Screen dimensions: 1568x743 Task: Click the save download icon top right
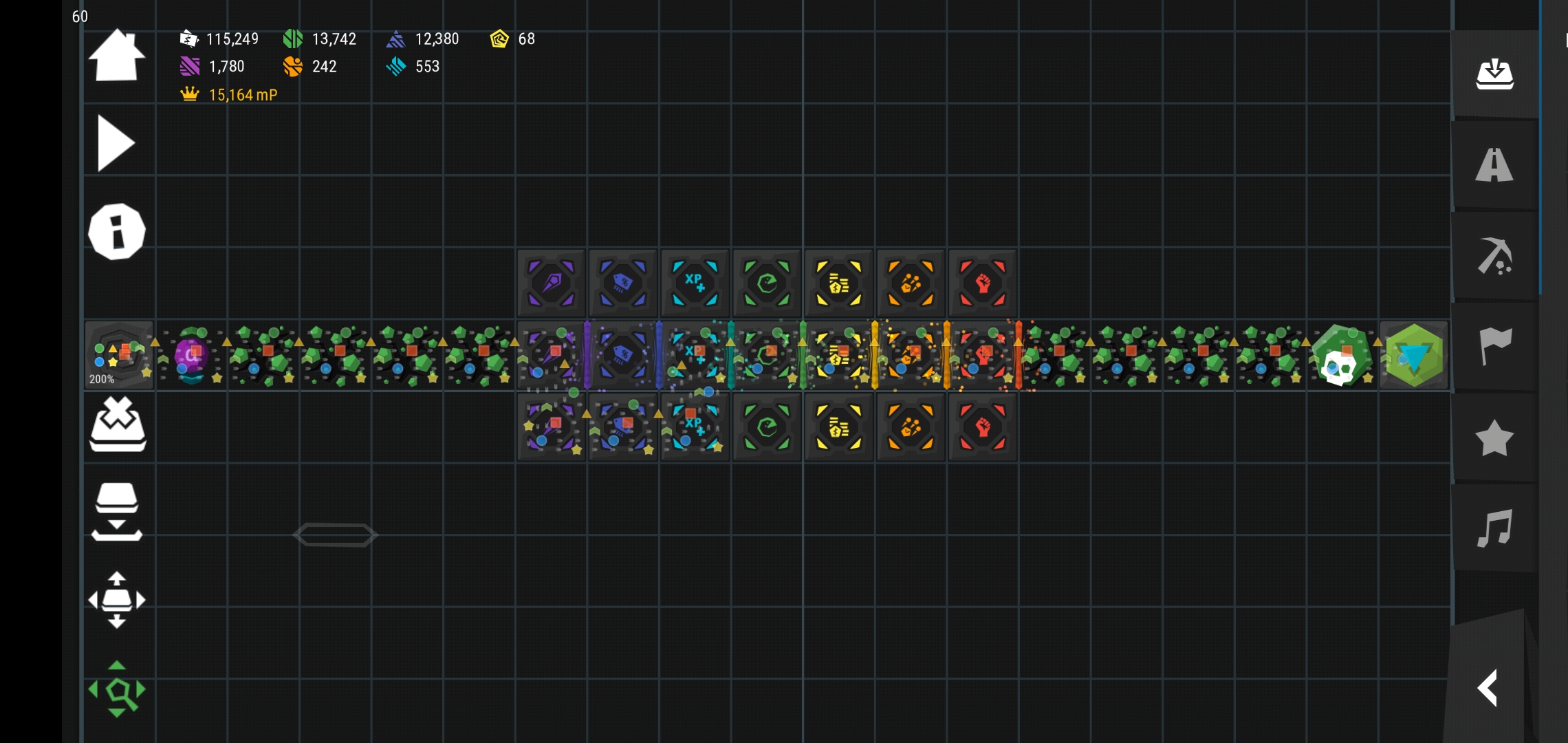(1494, 74)
